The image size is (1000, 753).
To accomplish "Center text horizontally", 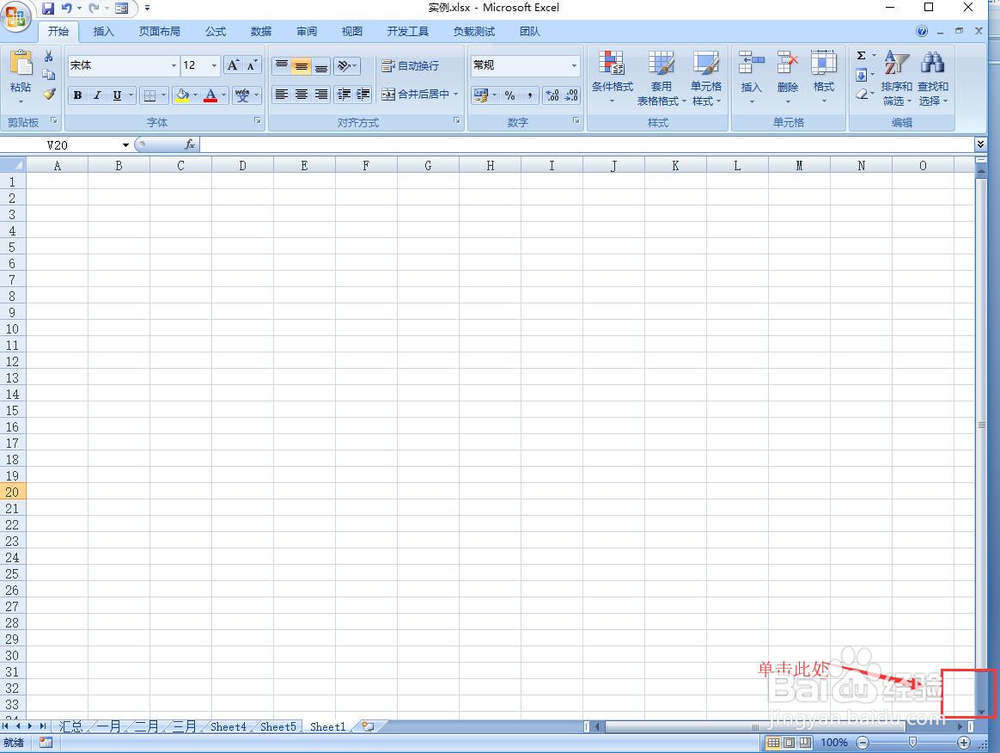I will tap(301, 94).
